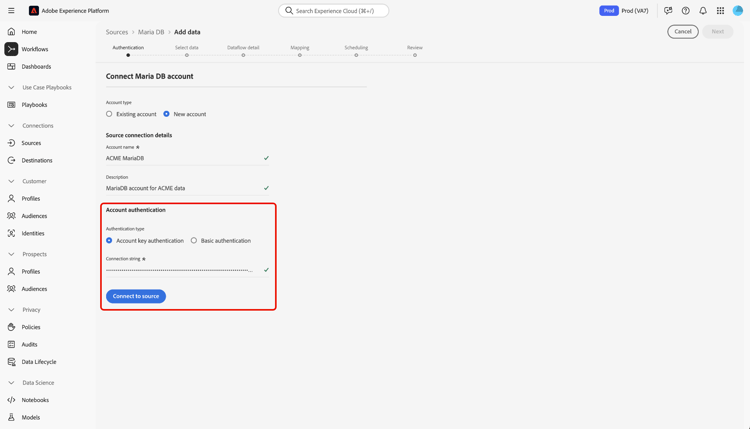Open the hamburger navigation menu

pyautogui.click(x=11, y=11)
